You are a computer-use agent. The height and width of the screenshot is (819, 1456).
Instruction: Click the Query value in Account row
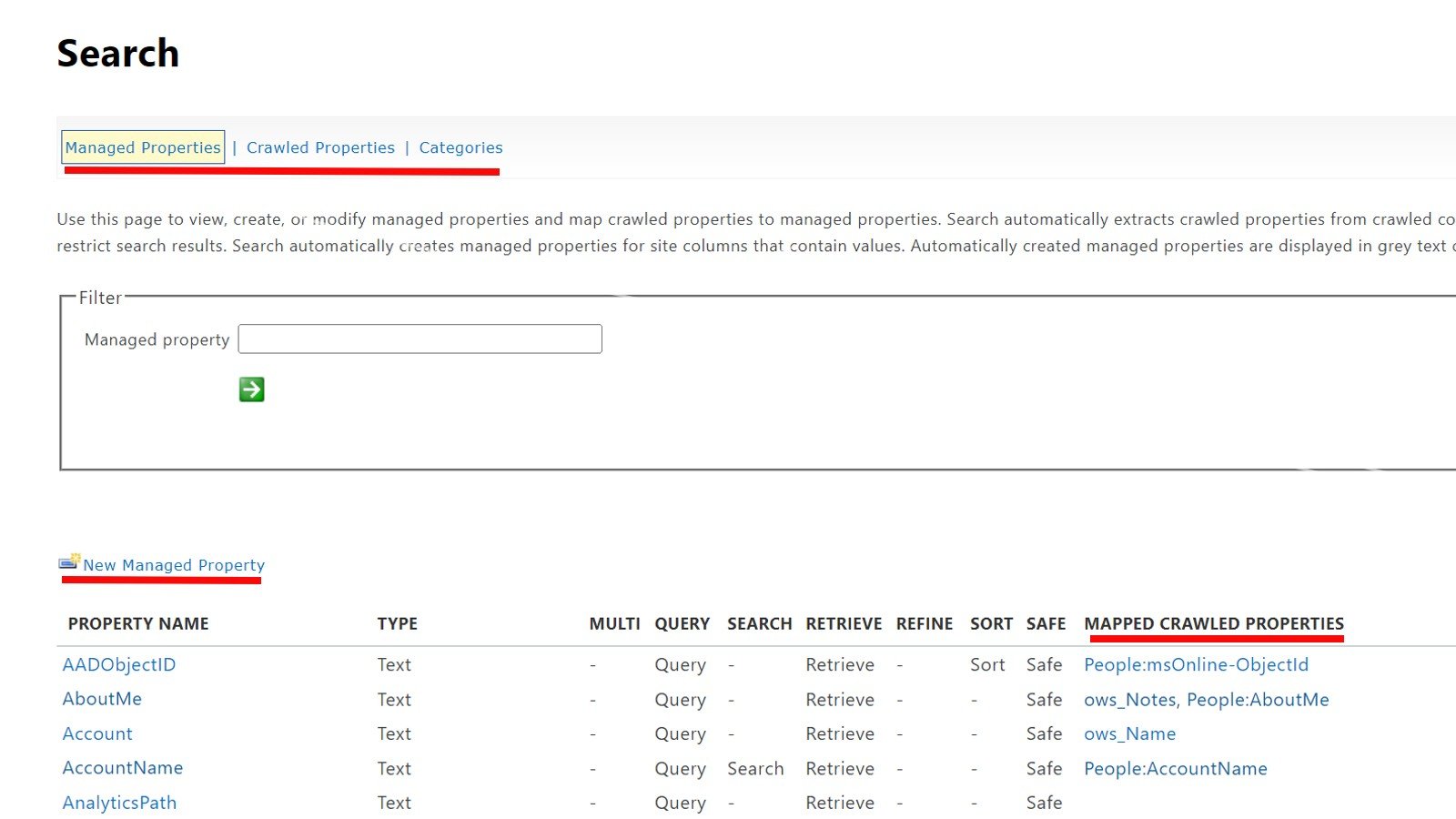(680, 734)
